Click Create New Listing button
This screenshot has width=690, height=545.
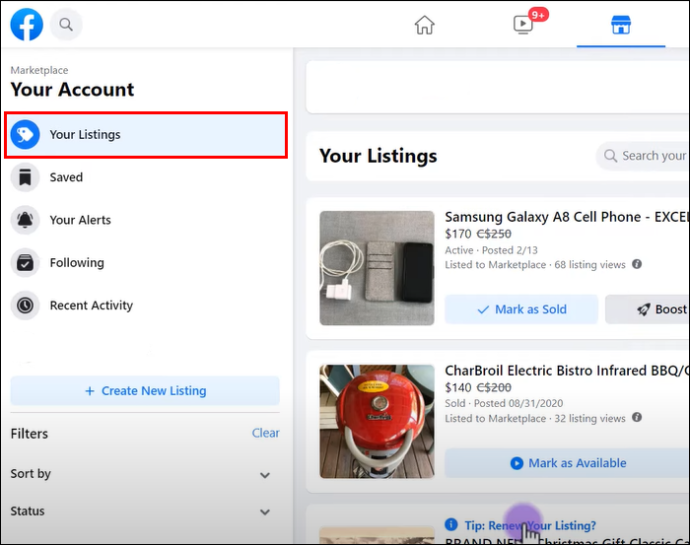[145, 391]
